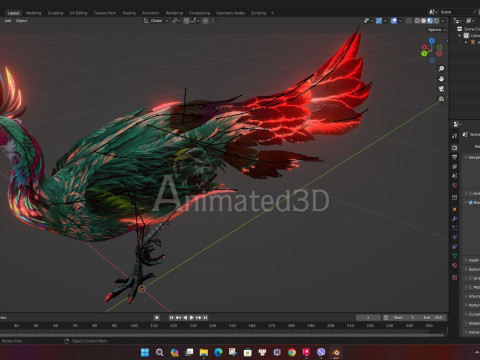Open the Scene properties tab

tap(455, 176)
